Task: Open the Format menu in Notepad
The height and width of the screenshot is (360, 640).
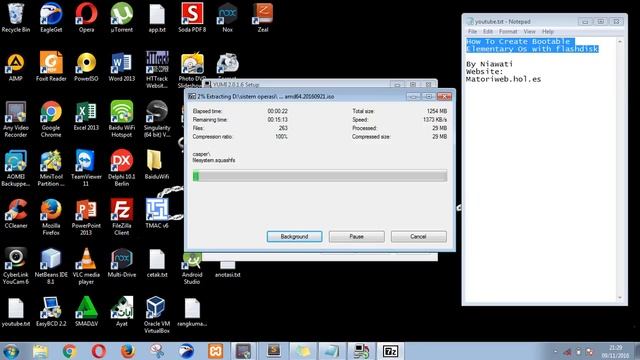Action: click(x=508, y=31)
